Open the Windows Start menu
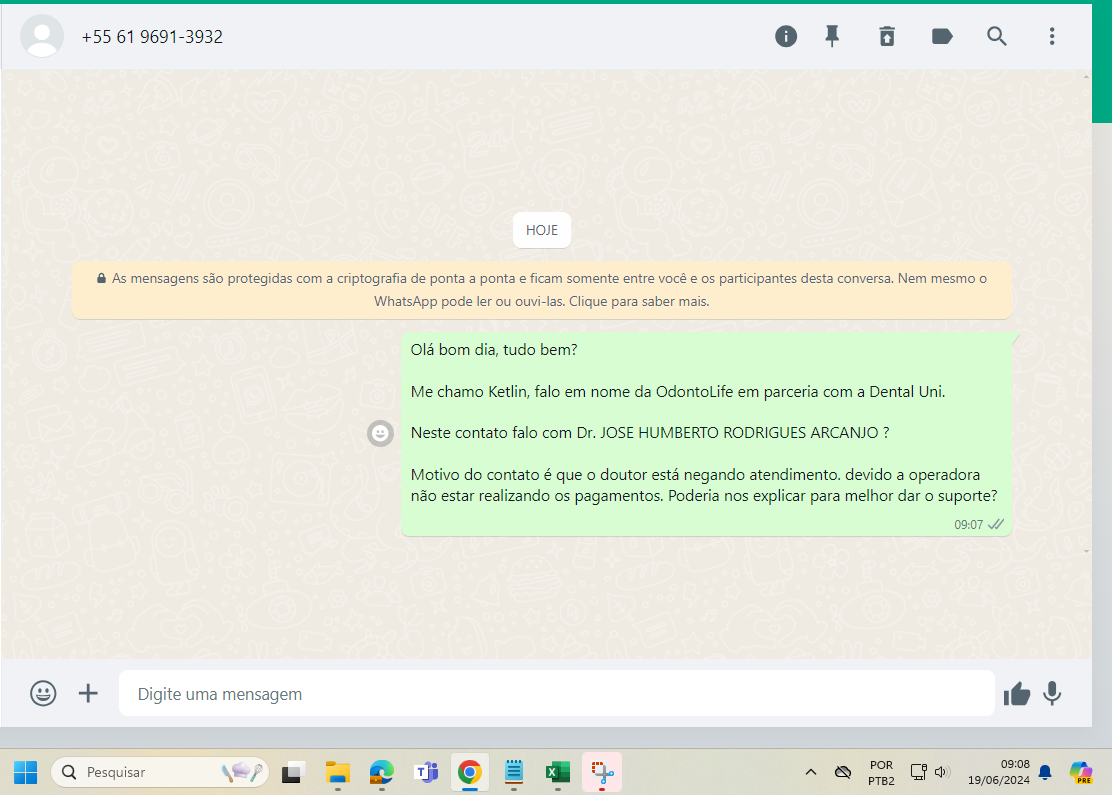Screen dimensions: 1112x795 click(x=26, y=772)
